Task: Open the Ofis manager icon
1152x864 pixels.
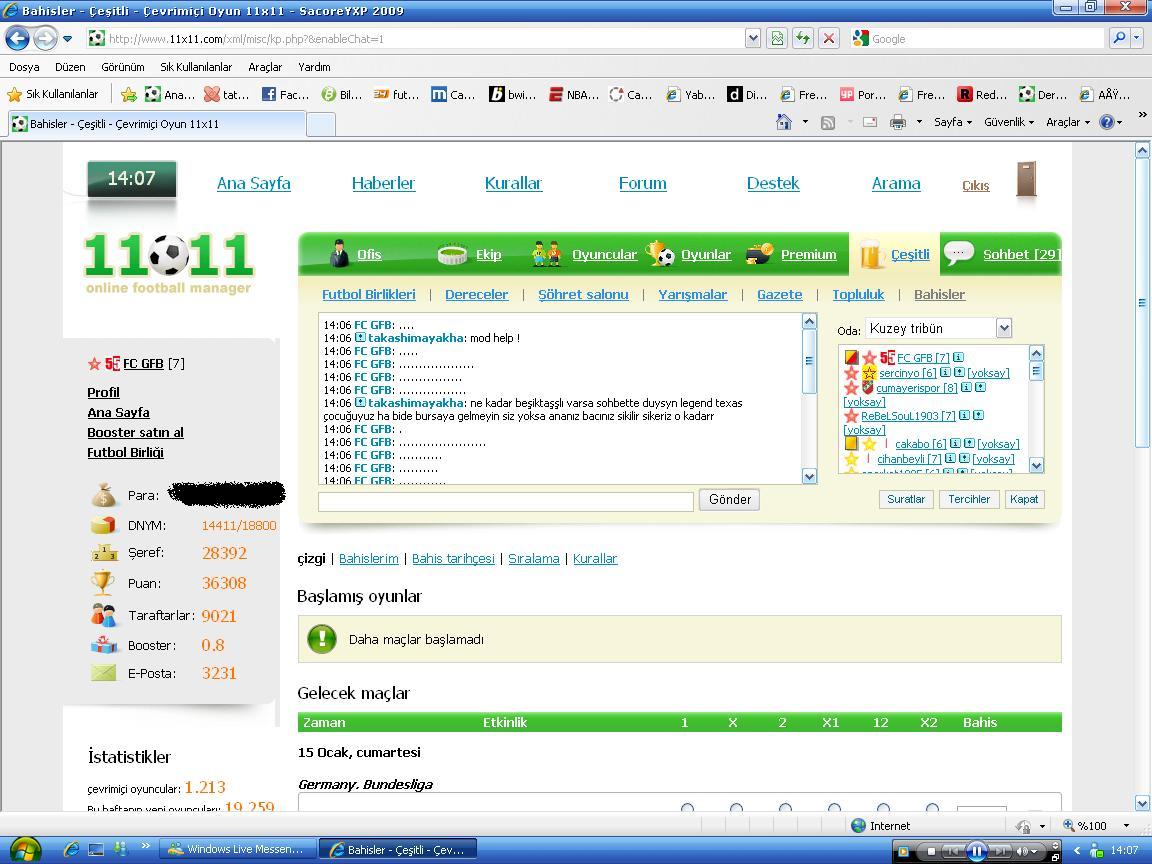Action: click(339, 254)
